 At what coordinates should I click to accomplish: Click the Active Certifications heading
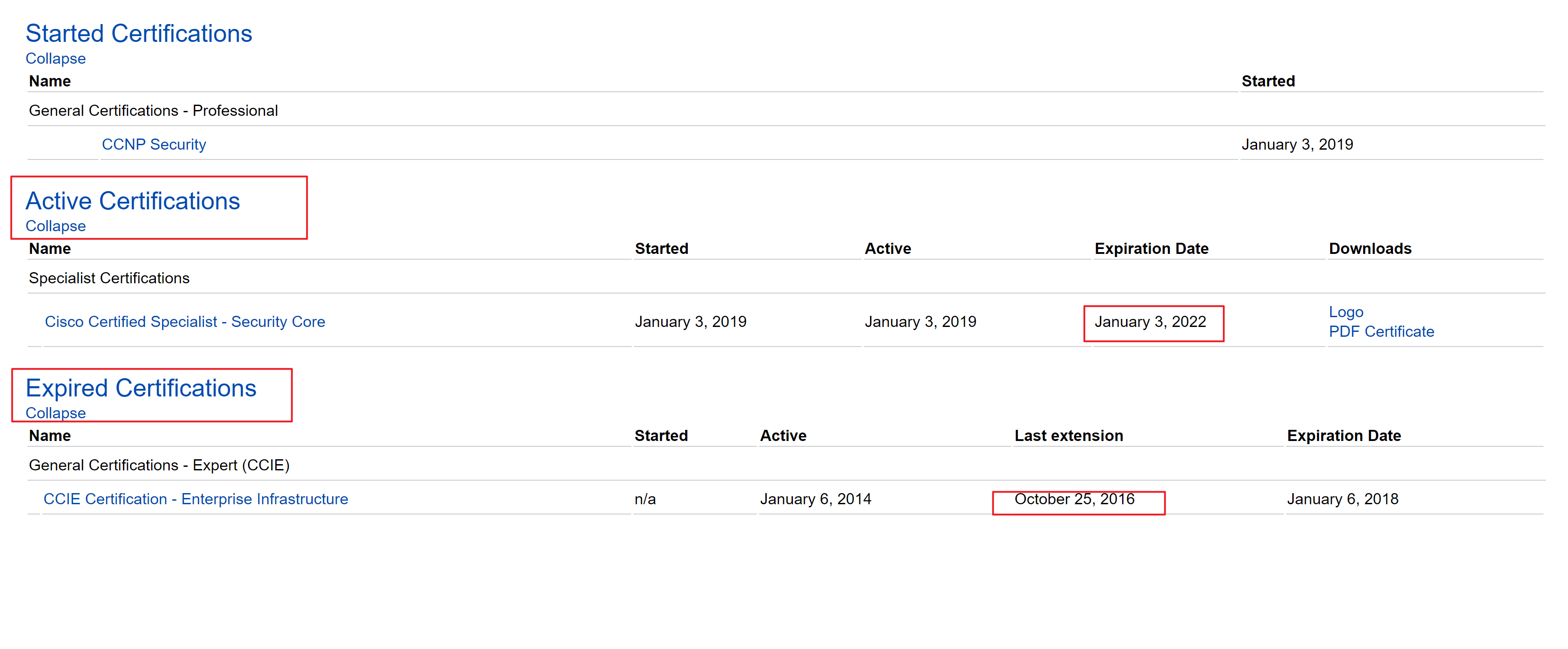133,201
